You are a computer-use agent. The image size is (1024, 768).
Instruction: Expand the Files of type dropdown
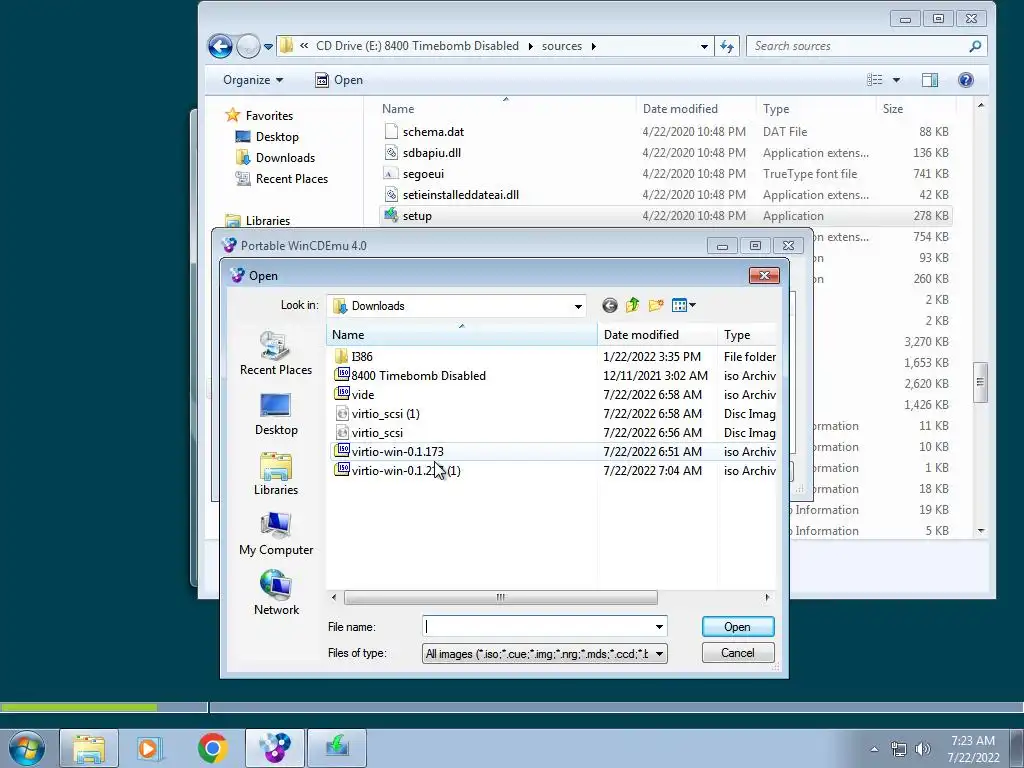coord(659,653)
